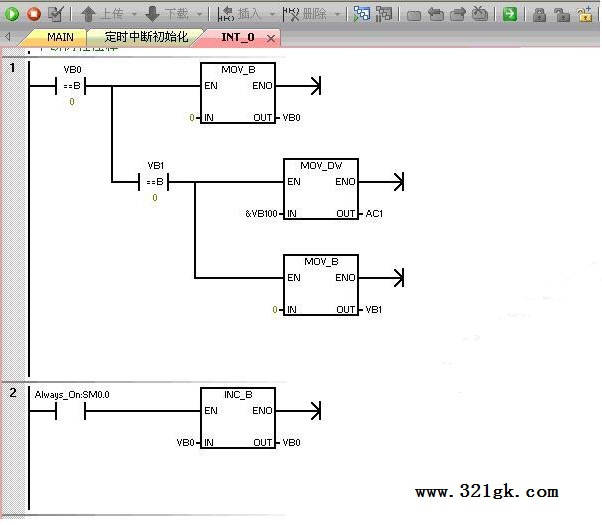Click the 删除 delete button
This screenshot has height=525, width=602.
(304, 14)
